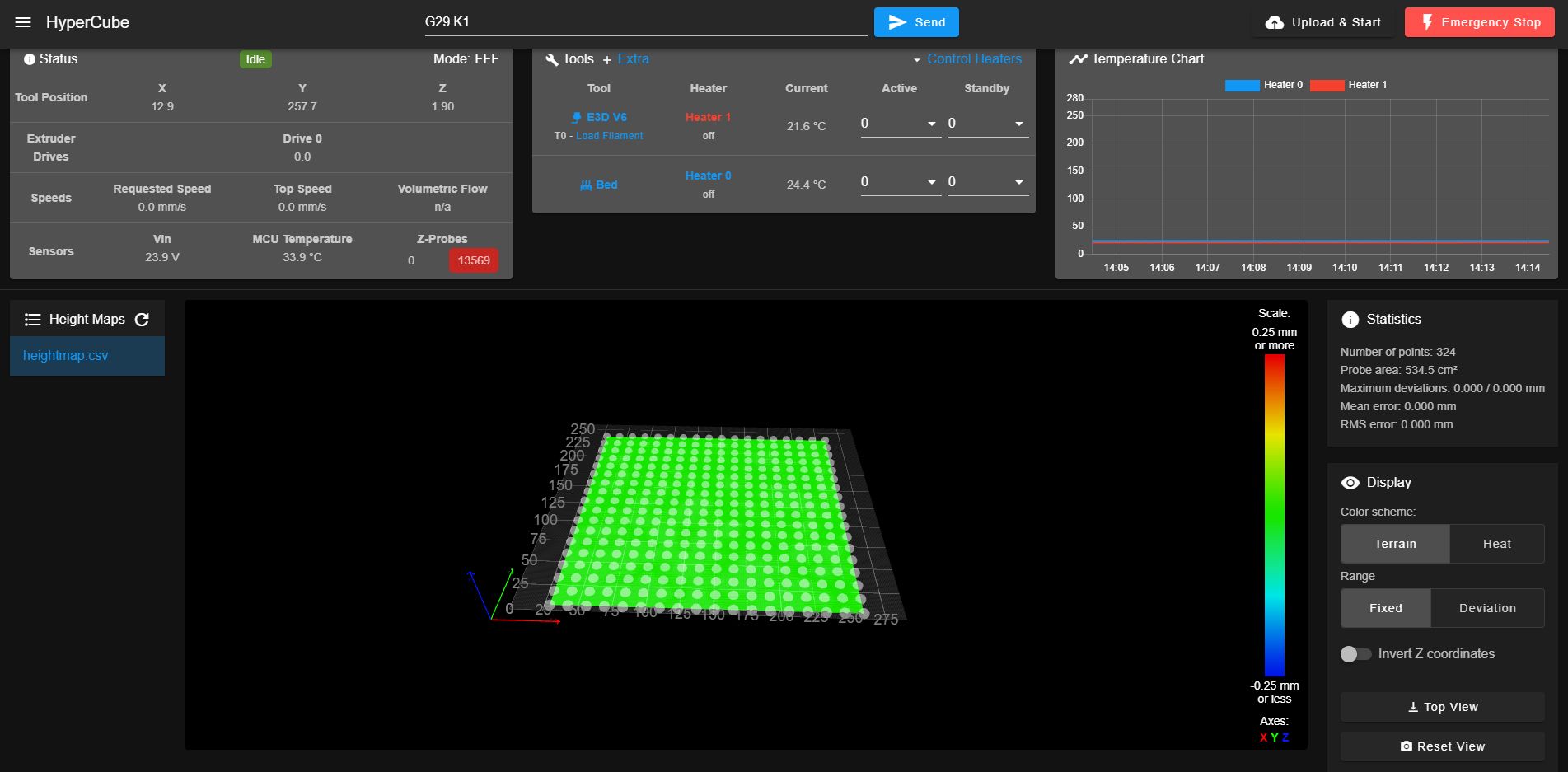Screen dimensions: 1568x772
Task: Click the Statistics info icon
Action: click(1350, 320)
